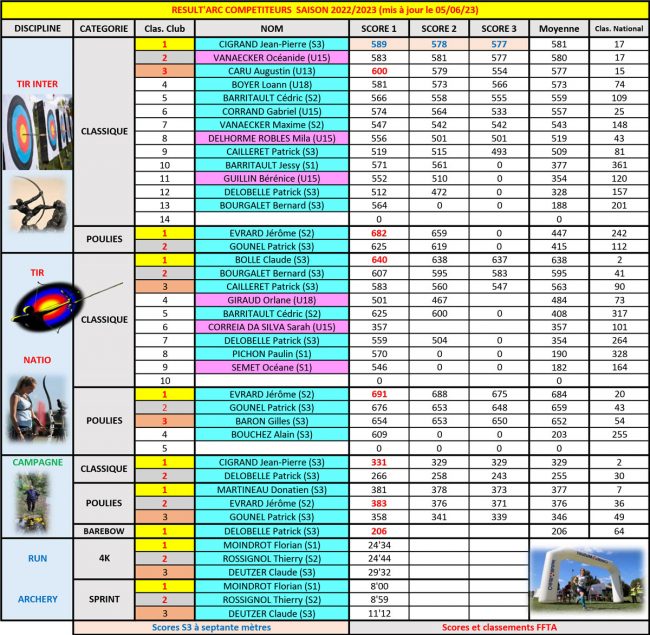Image resolution: width=650 pixels, height=635 pixels.
Task: Click the time 24'44 cell
Action: click(x=379, y=558)
